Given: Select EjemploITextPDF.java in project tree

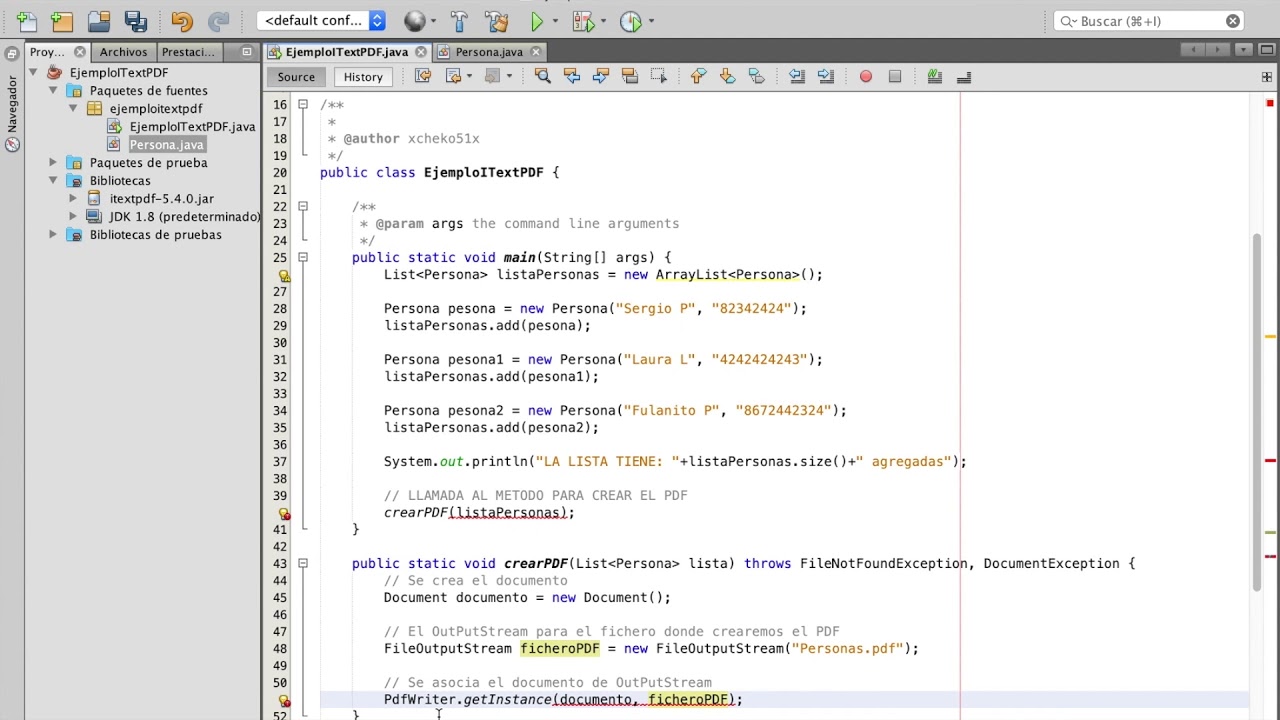Looking at the screenshot, I should pos(192,126).
